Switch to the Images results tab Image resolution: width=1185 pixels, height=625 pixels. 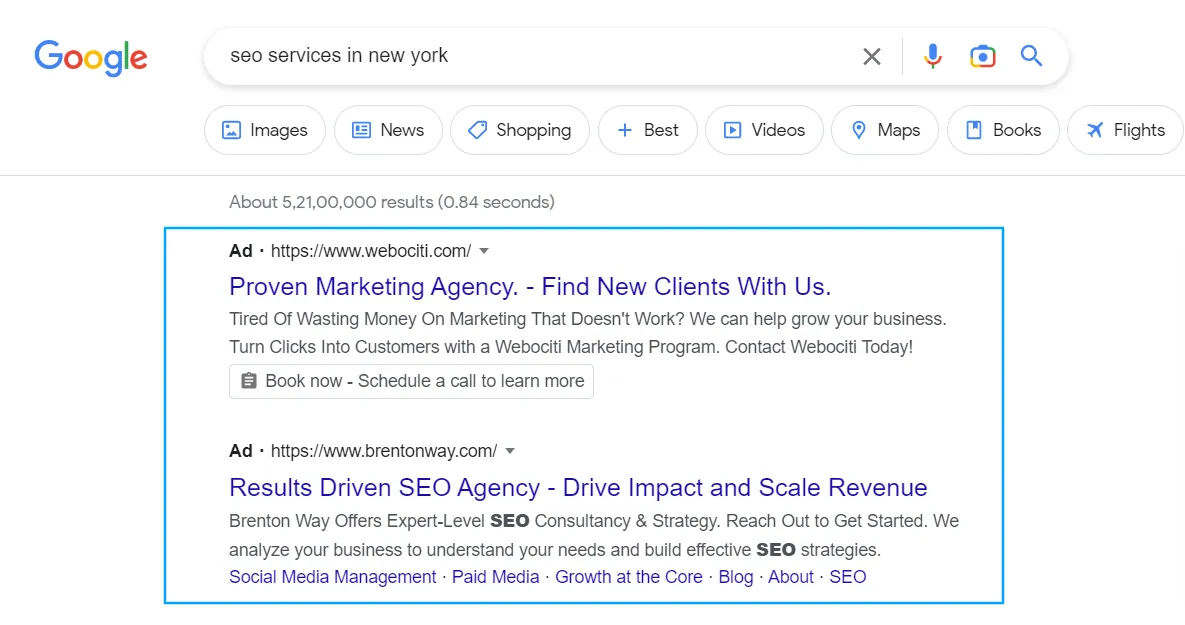pyautogui.click(x=265, y=130)
